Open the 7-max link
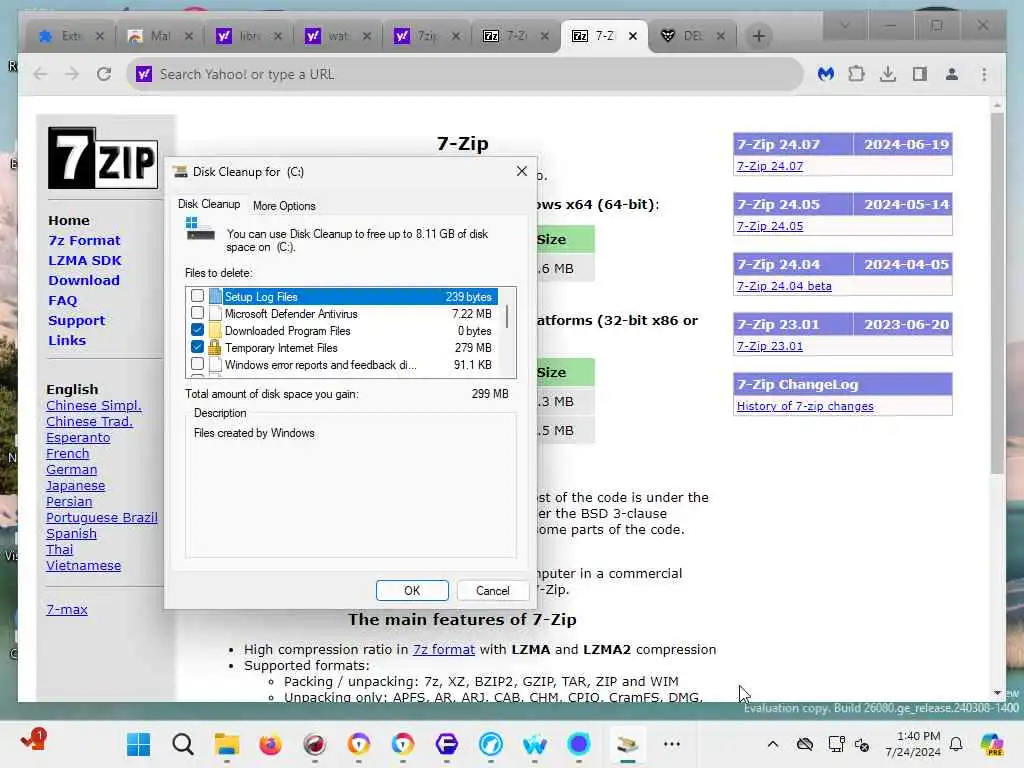 (67, 609)
